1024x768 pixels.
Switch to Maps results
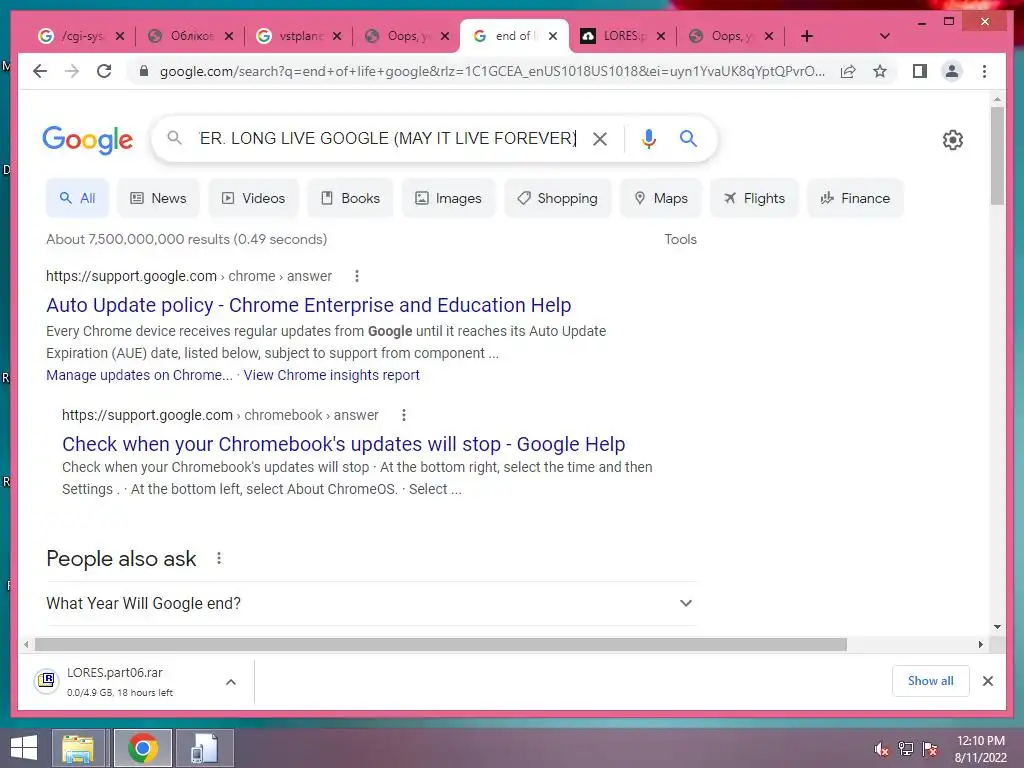pyautogui.click(x=661, y=198)
